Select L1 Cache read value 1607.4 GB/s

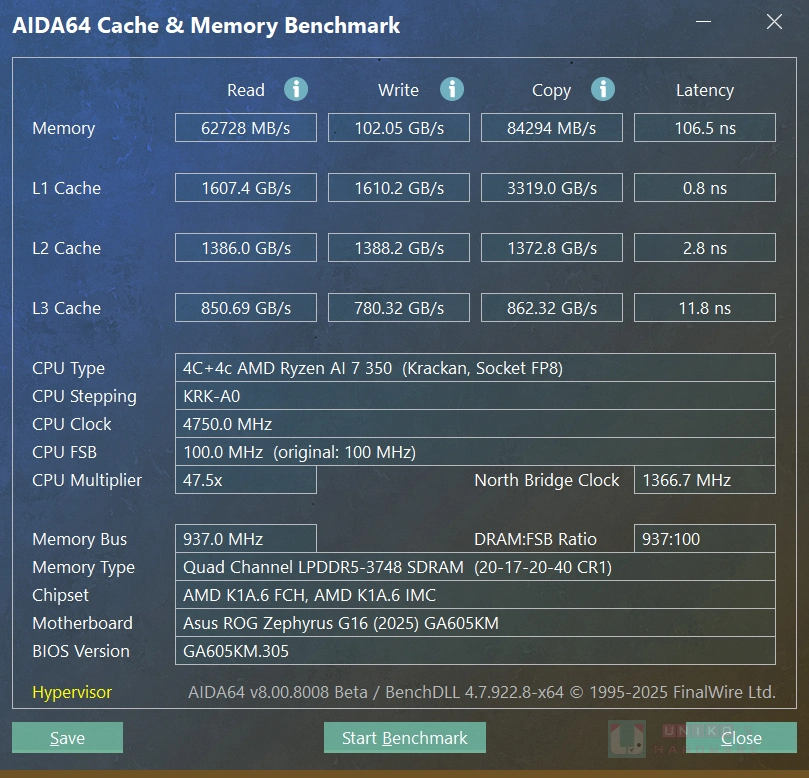point(246,188)
